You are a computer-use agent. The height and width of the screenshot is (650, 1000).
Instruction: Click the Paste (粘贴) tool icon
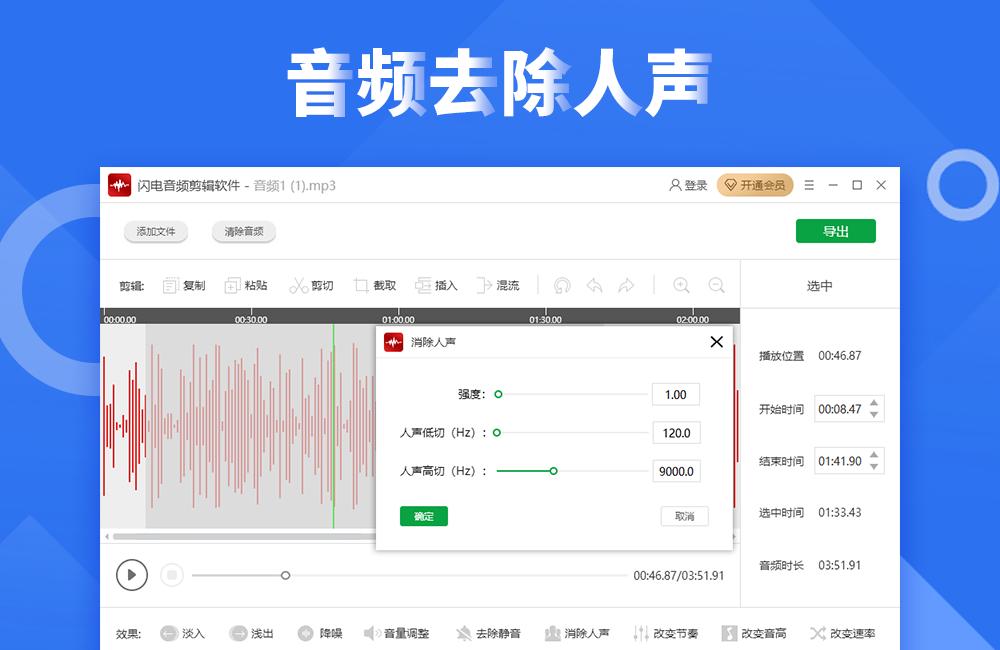click(x=232, y=286)
